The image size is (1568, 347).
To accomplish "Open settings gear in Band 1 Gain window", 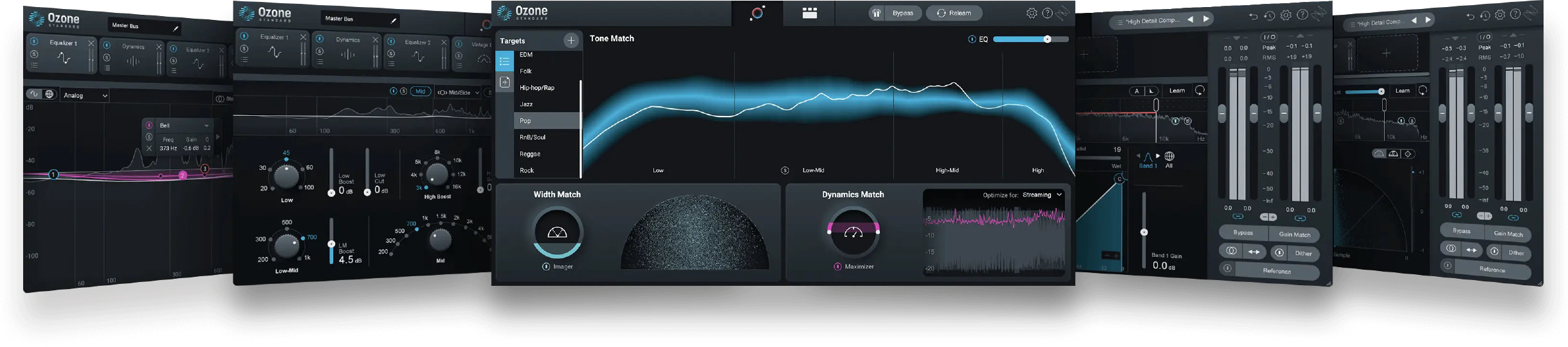I will coord(1286,15).
